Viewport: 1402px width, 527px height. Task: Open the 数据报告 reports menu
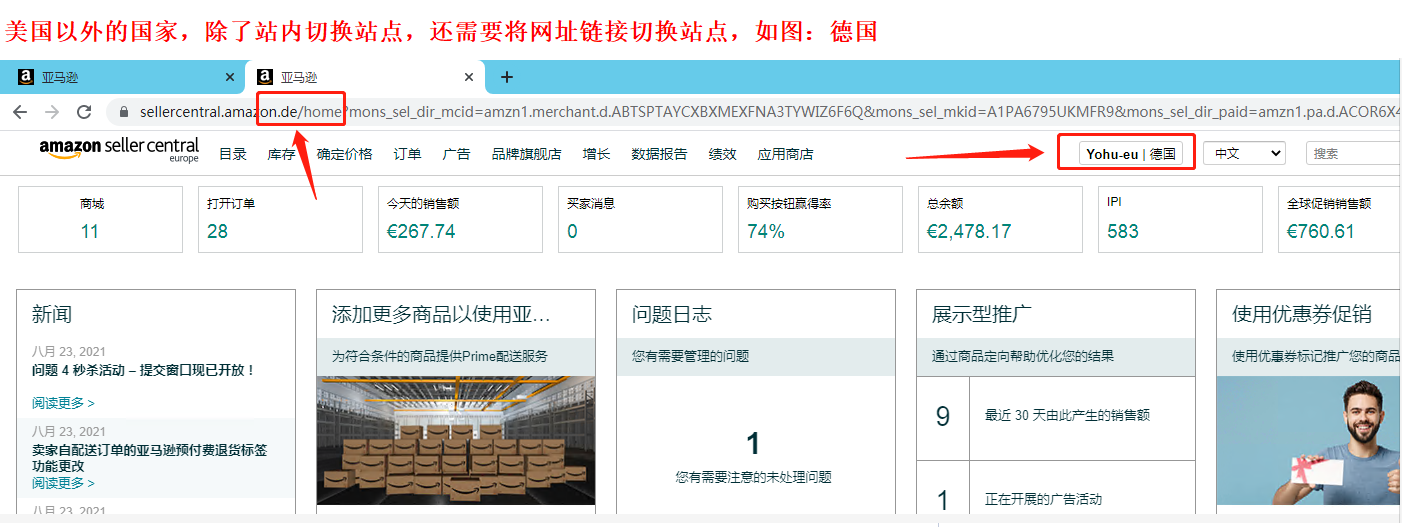click(x=659, y=154)
